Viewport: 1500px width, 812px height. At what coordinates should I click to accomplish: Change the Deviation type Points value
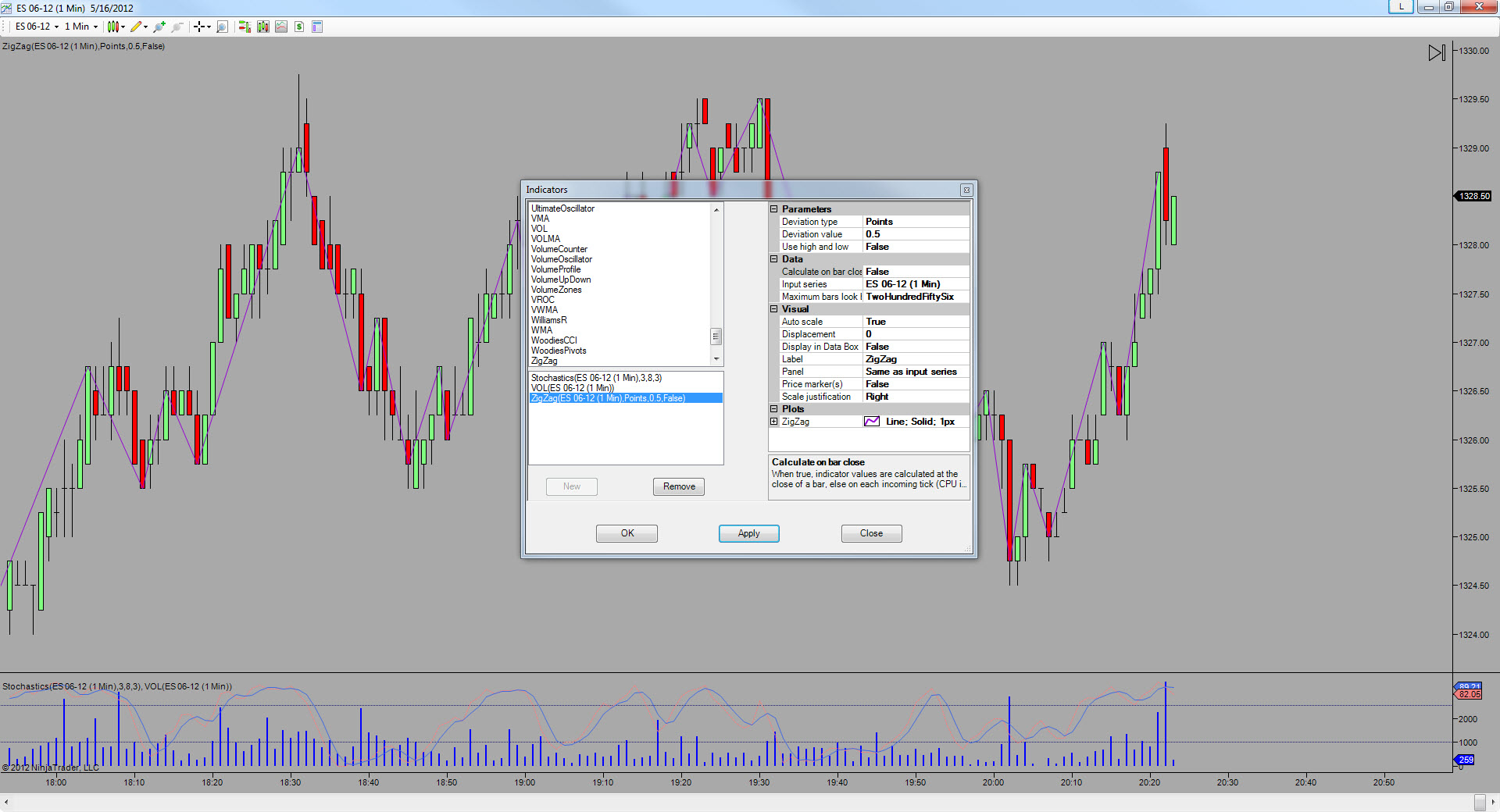point(916,222)
